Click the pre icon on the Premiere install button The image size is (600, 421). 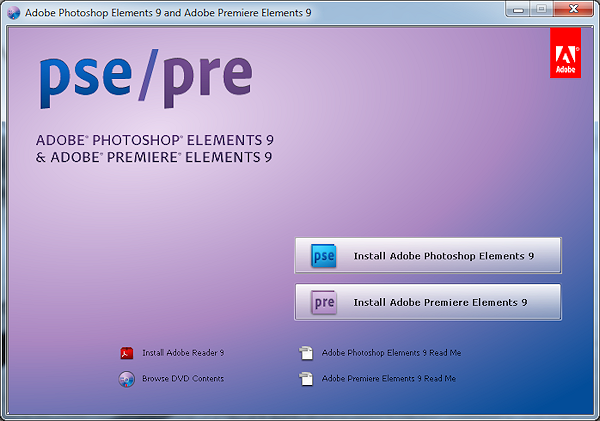[x=324, y=302]
